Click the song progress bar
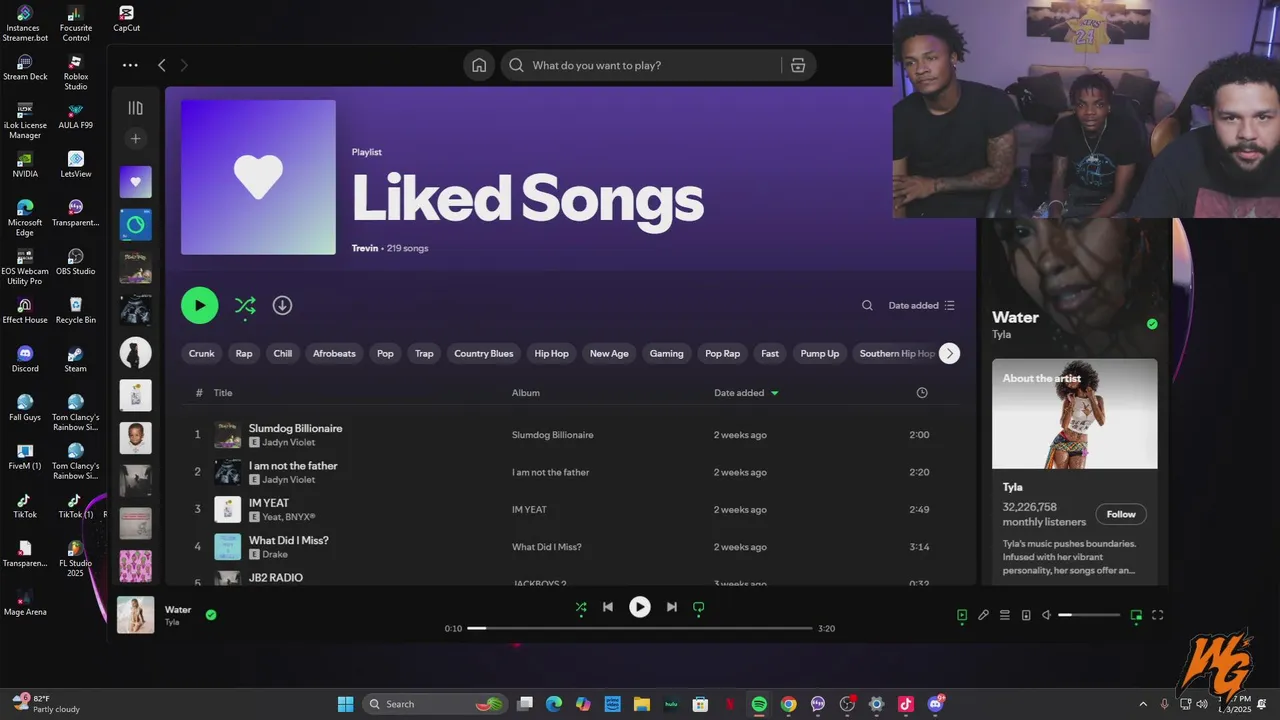 point(640,628)
